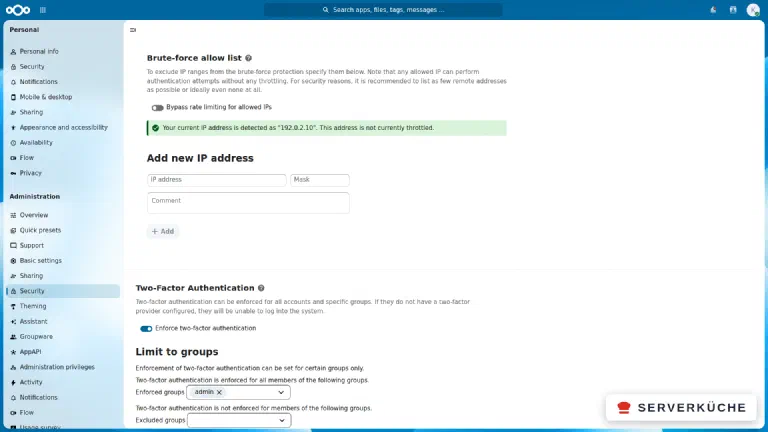The height and width of the screenshot is (432, 768).
Task: Click the Groupware people icon
Action: click(x=13, y=336)
